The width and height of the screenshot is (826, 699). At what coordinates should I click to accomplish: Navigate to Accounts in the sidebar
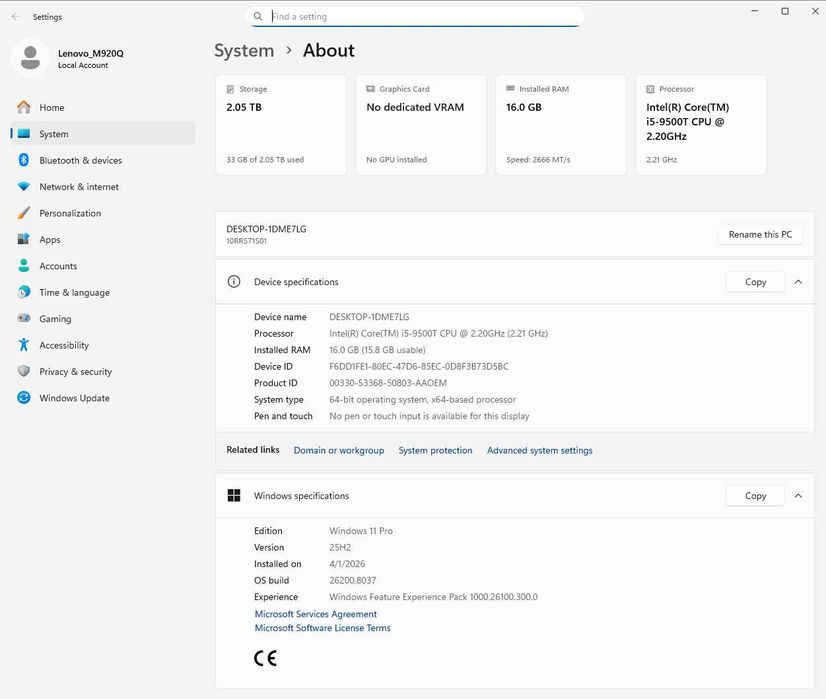coord(58,266)
